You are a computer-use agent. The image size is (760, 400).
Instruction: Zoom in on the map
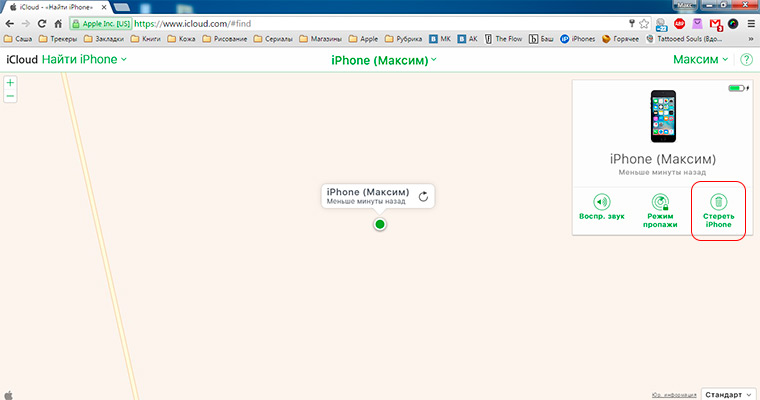(x=10, y=82)
